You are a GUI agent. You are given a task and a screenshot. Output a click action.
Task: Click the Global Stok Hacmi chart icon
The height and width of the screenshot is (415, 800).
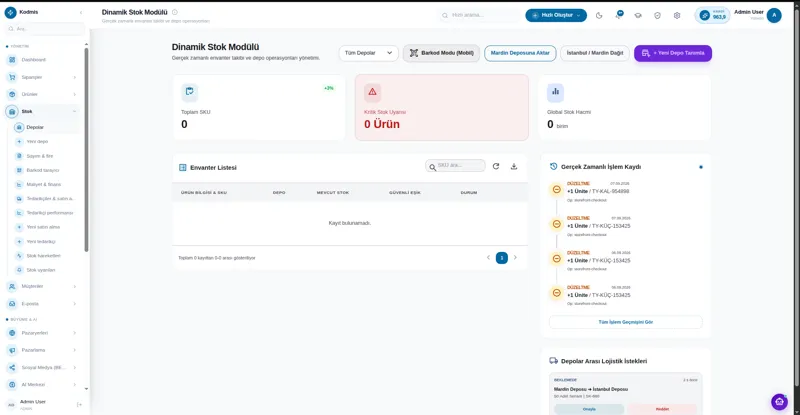[x=556, y=92]
